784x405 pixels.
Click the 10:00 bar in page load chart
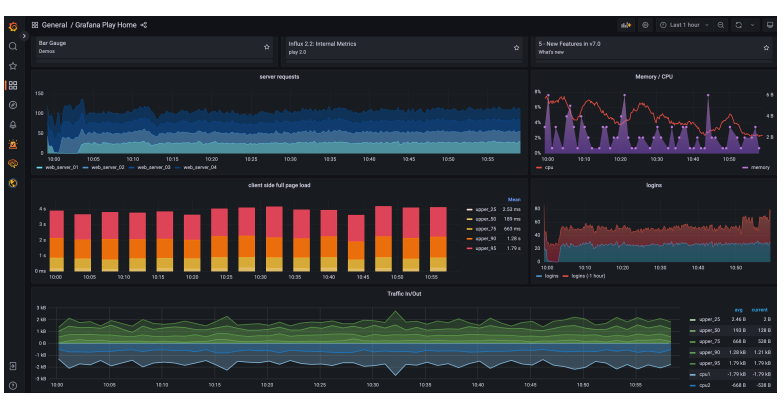pos(56,240)
